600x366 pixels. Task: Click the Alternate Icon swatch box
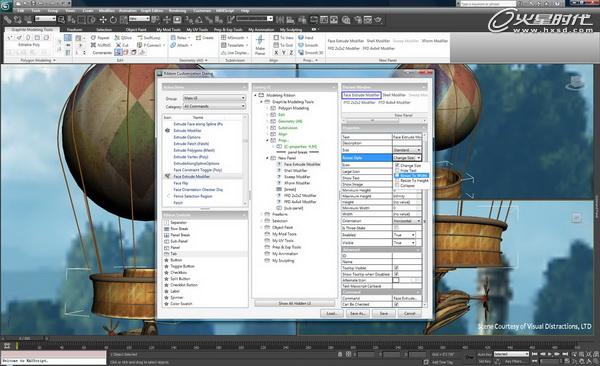pos(396,280)
